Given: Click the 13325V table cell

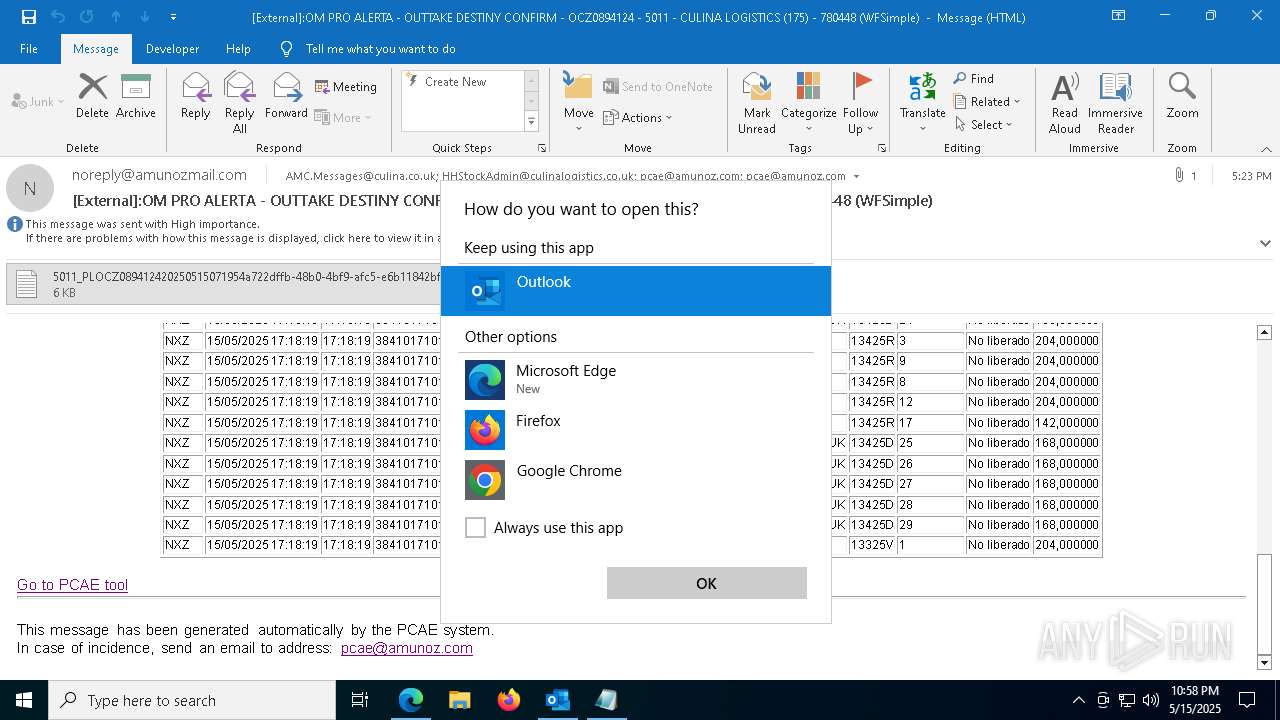Looking at the screenshot, I should 872,545.
